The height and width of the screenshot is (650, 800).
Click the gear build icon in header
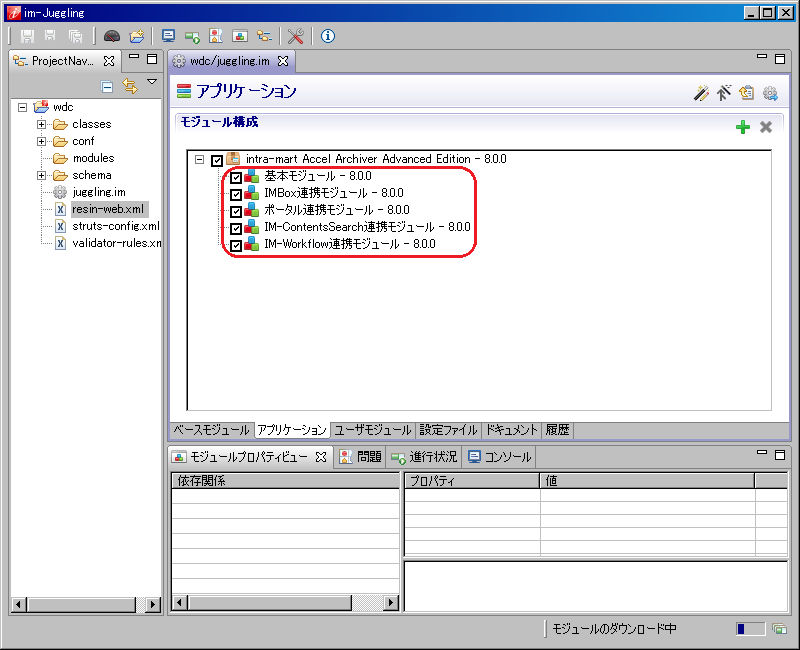click(770, 93)
